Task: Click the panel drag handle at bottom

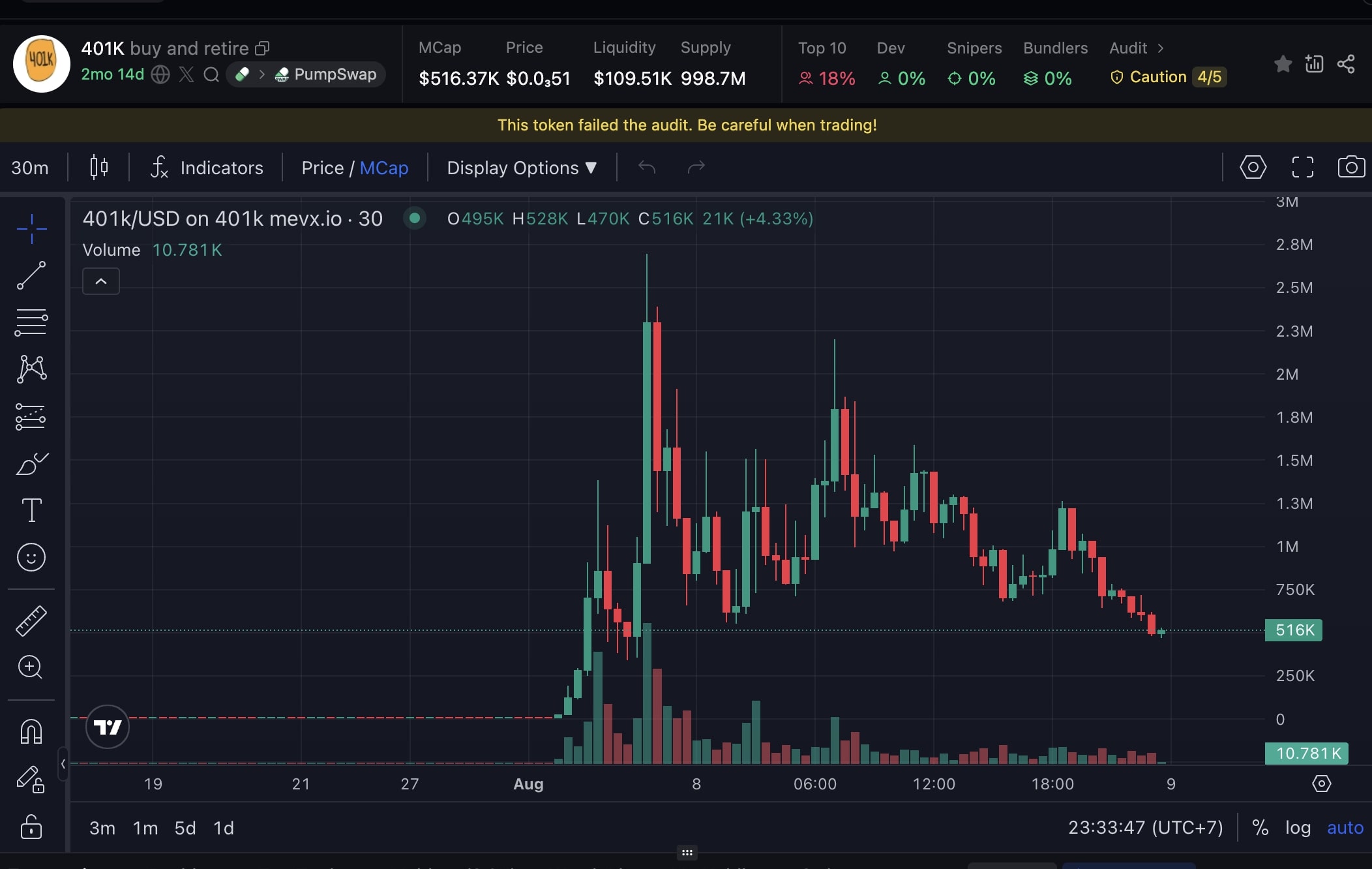Action: (687, 853)
